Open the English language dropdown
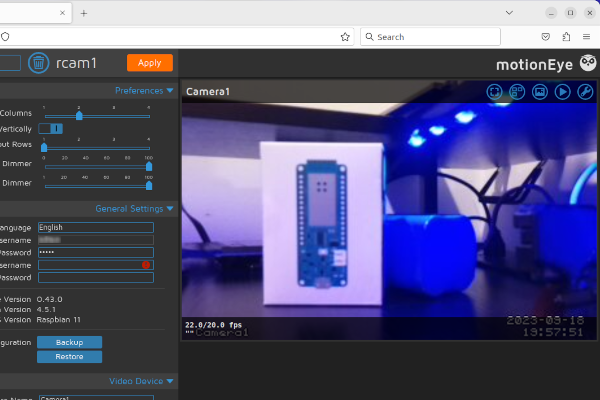Image resolution: width=600 pixels, height=400 pixels. (x=96, y=227)
